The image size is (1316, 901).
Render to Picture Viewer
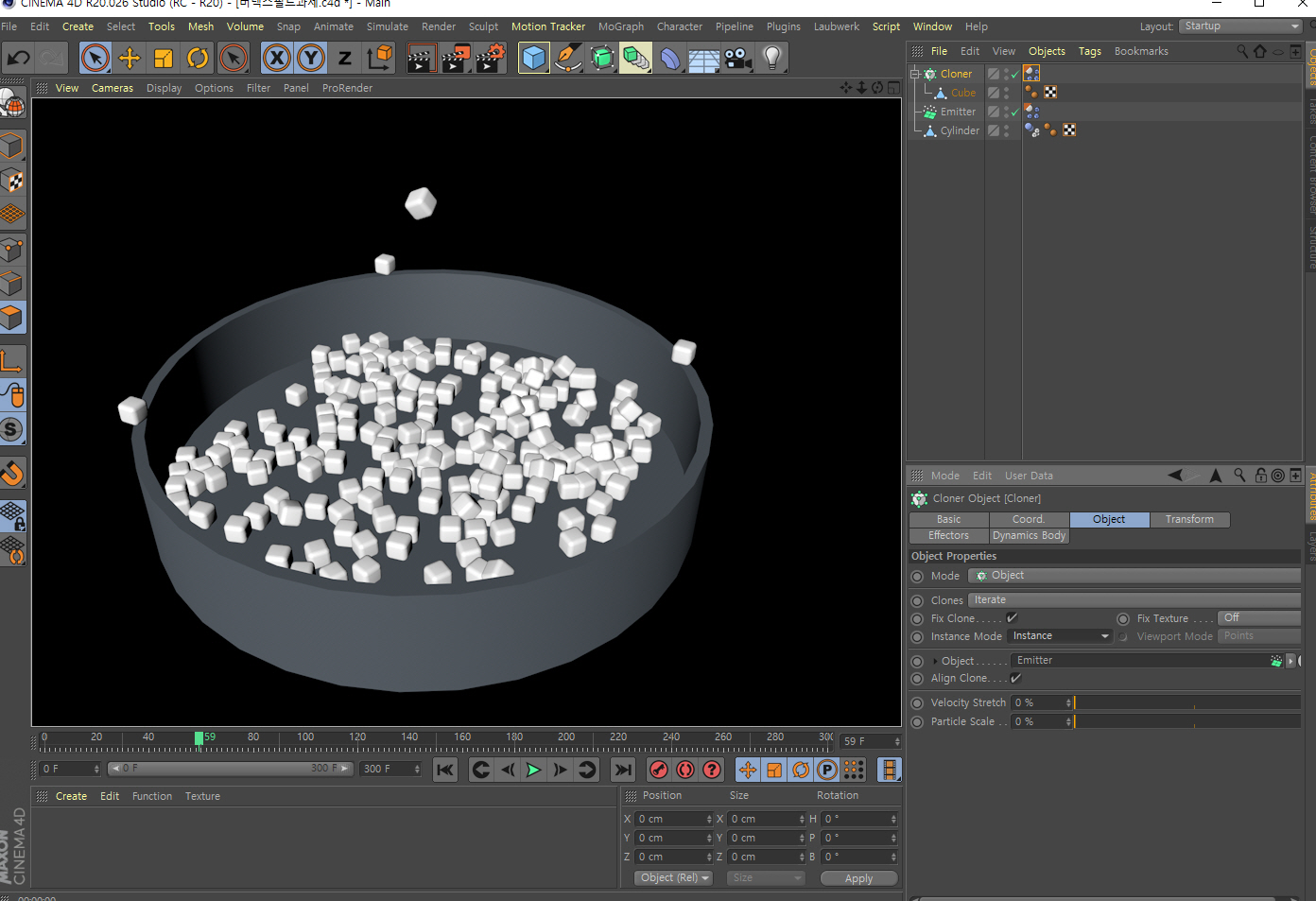[456, 59]
